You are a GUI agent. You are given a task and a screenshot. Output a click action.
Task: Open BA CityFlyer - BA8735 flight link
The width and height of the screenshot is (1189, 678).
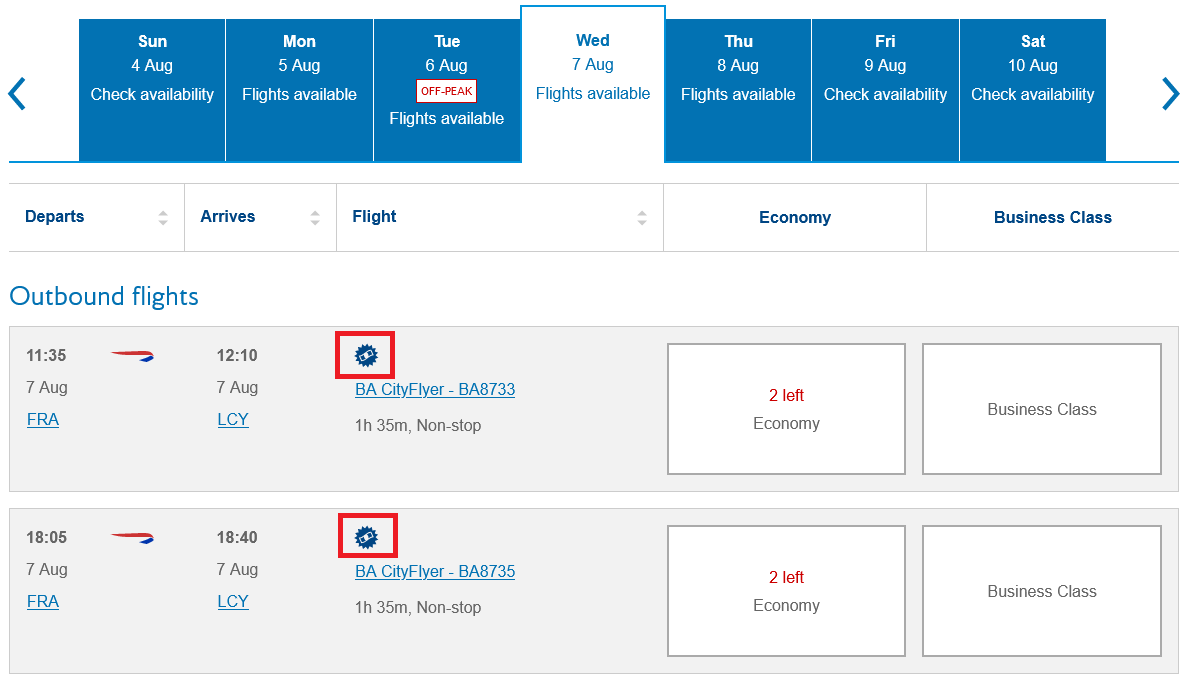[435, 572]
